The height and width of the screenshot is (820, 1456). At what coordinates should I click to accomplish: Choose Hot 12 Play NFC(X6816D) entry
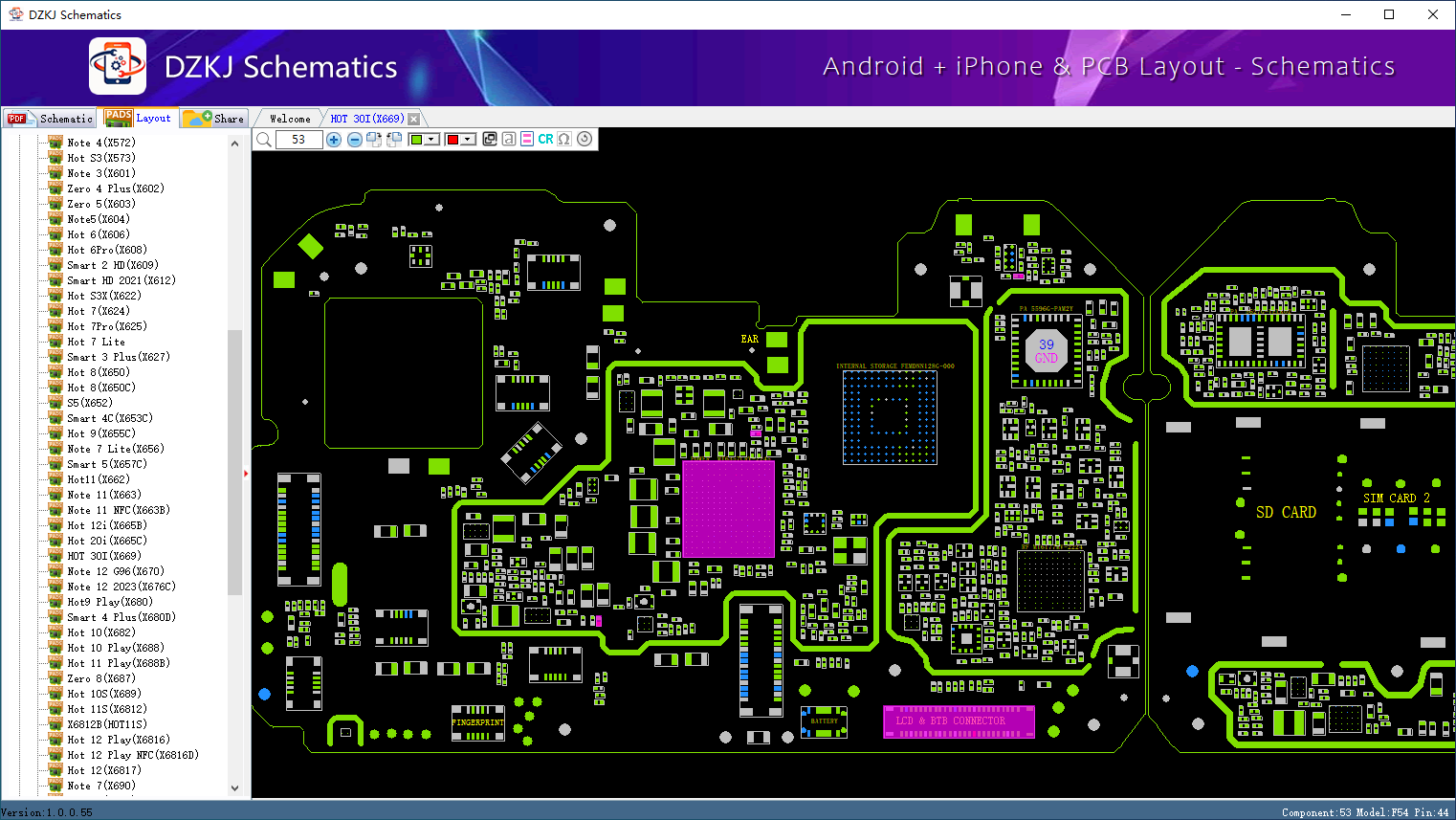coord(133,755)
